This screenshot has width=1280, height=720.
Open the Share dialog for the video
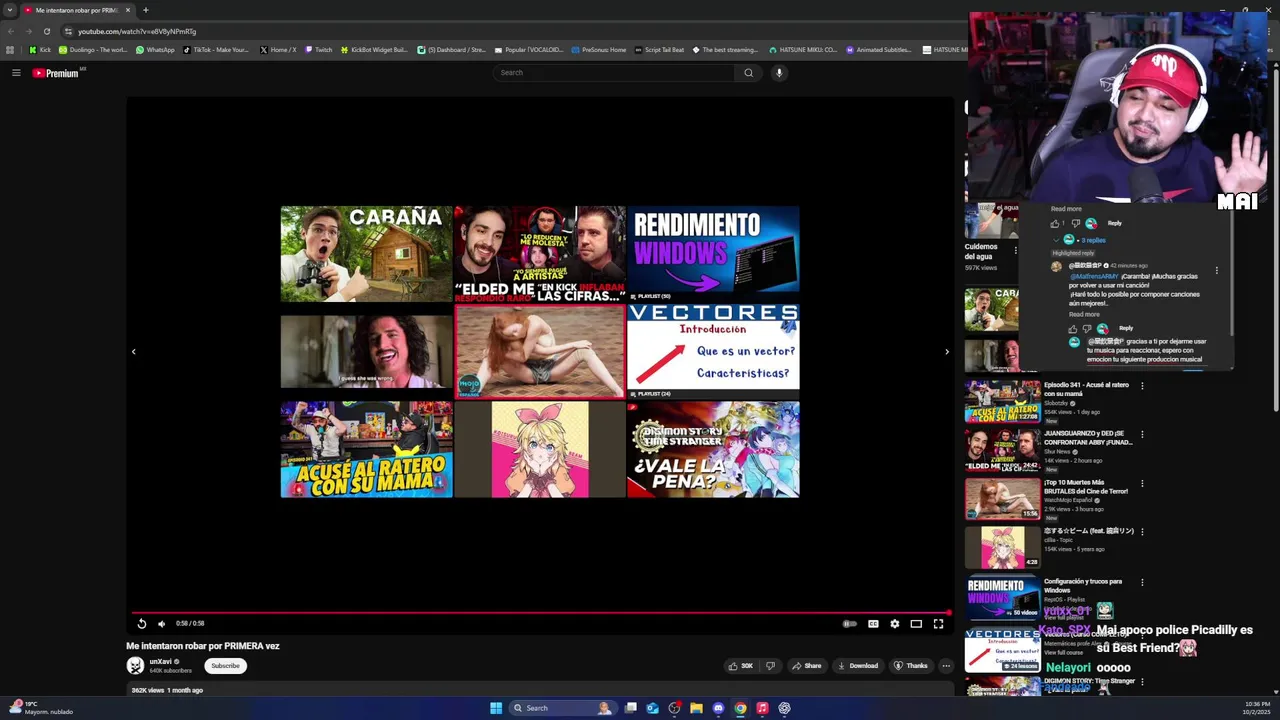806,666
